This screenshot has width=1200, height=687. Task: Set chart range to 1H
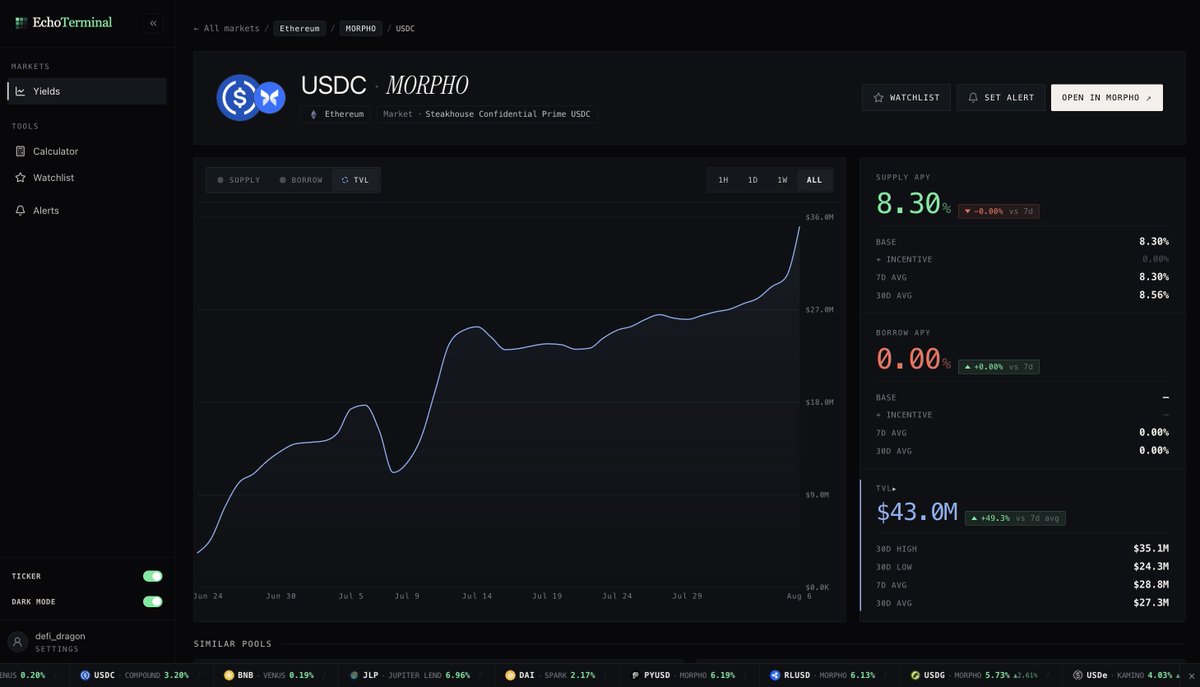pos(723,180)
